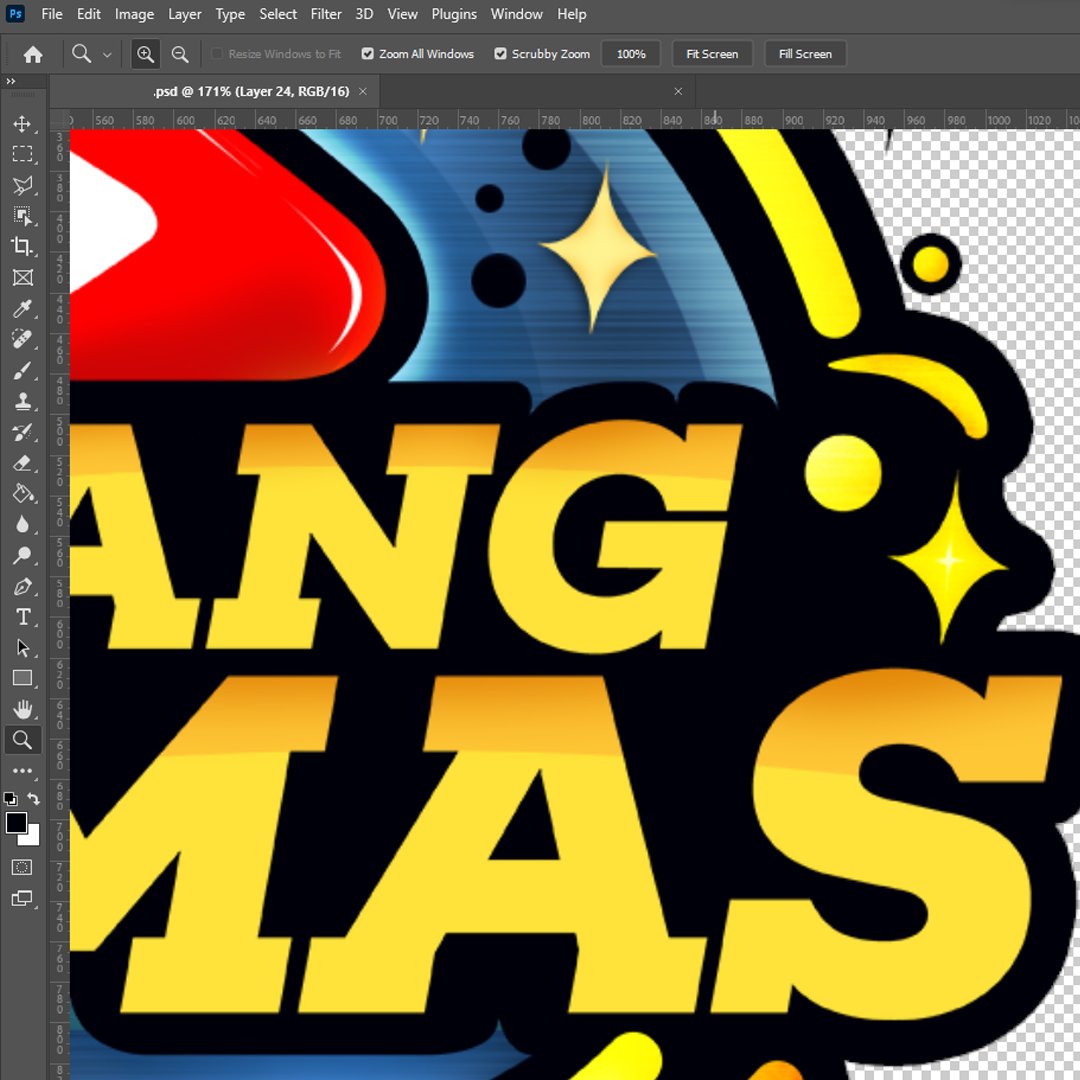Click the Fit Screen button
The image size is (1080, 1080).
[712, 53]
